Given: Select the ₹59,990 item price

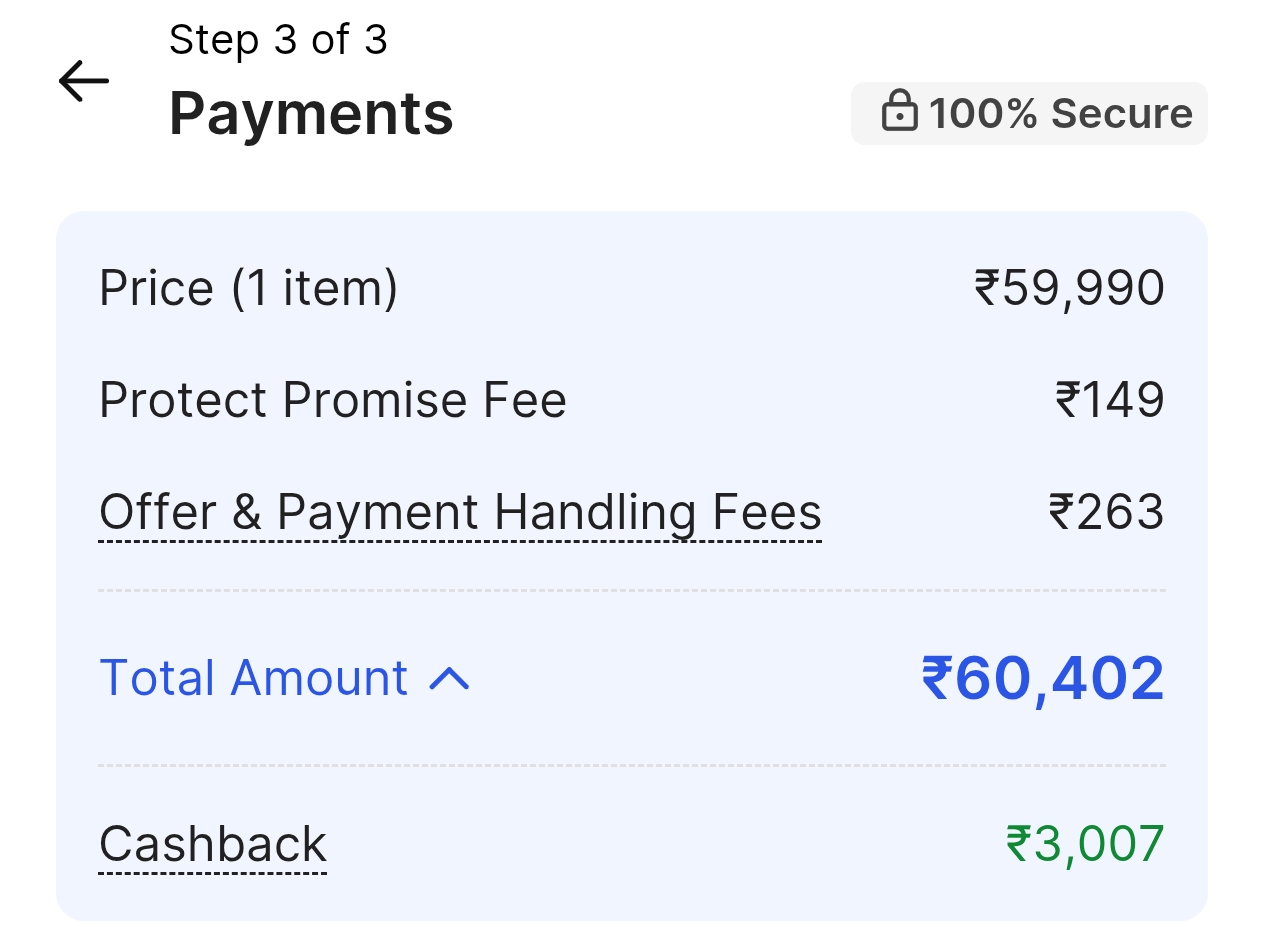Looking at the screenshot, I should tap(1068, 289).
